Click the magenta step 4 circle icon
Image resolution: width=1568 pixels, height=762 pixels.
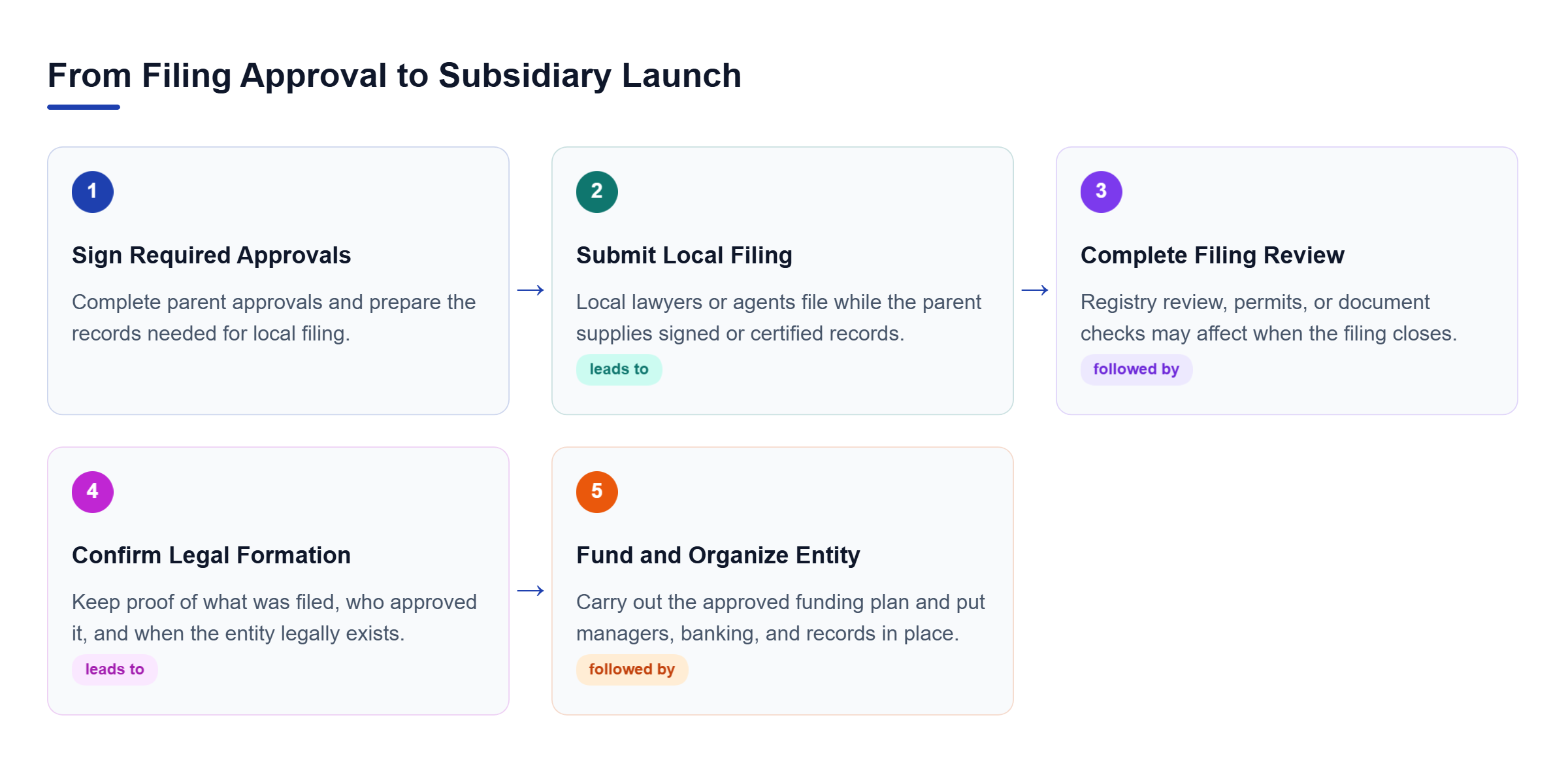93,492
